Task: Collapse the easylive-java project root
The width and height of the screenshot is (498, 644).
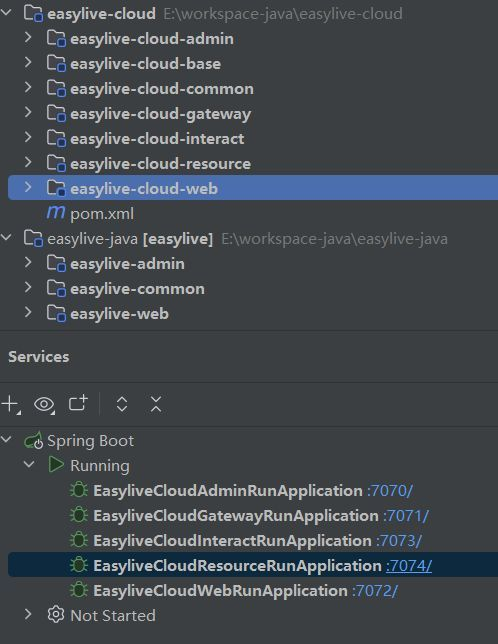Action: (7, 237)
